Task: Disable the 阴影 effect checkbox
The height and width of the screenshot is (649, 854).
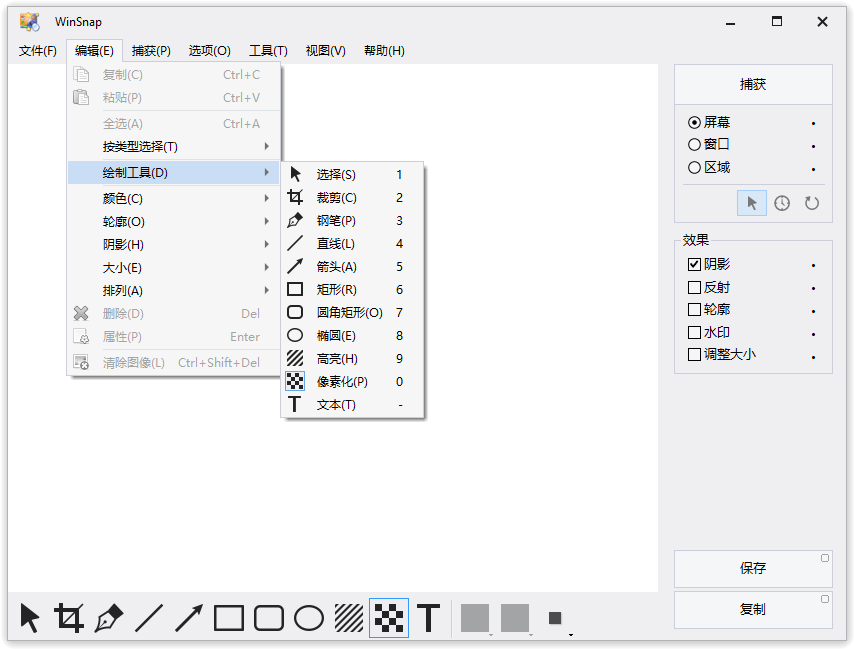Action: coord(695,265)
